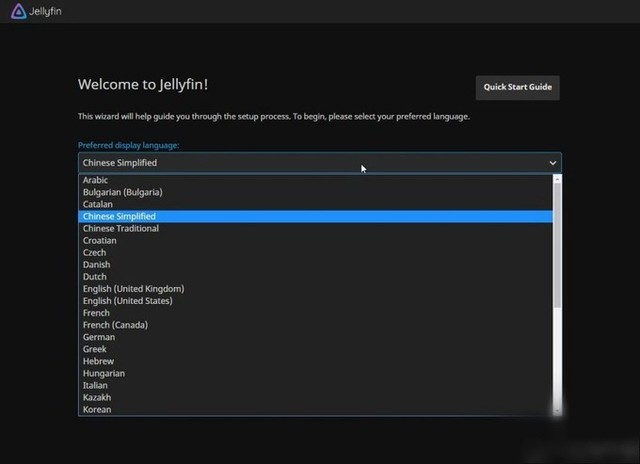Viewport: 640px width, 464px height.
Task: Select Kazakh from the list
Action: point(315,397)
